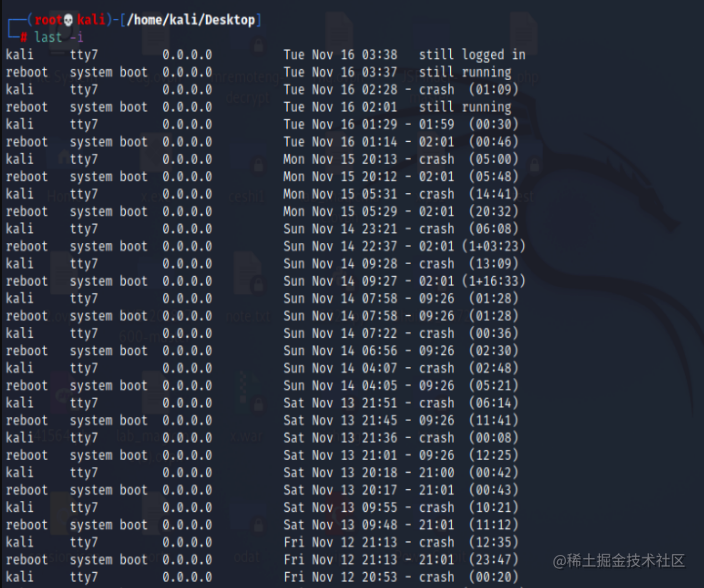
Task: Click "0.0.0.0" on the Fri Nov 12 20:53 row
Action: point(187,577)
